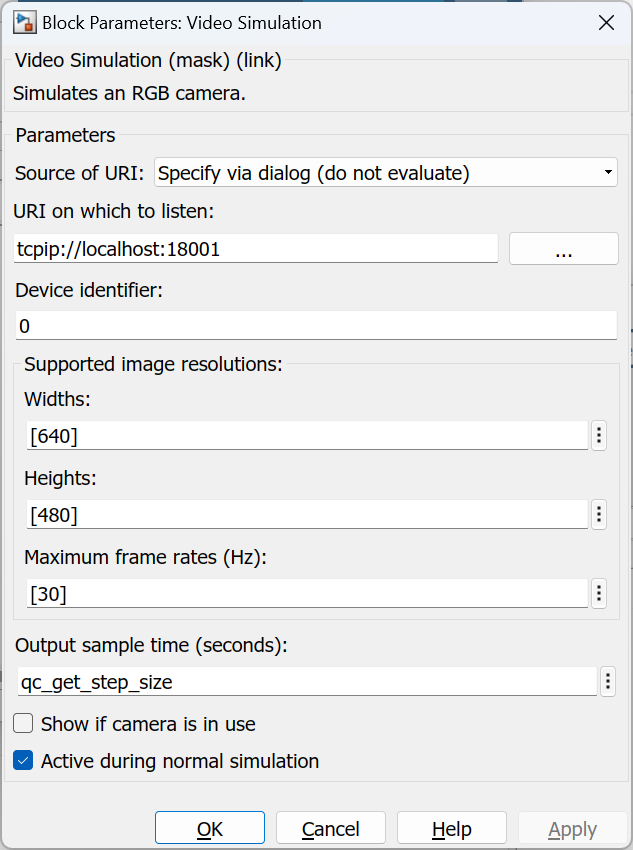Click the browse (...) button for the URI
Image resolution: width=633 pixels, height=850 pixels.
[x=563, y=249]
